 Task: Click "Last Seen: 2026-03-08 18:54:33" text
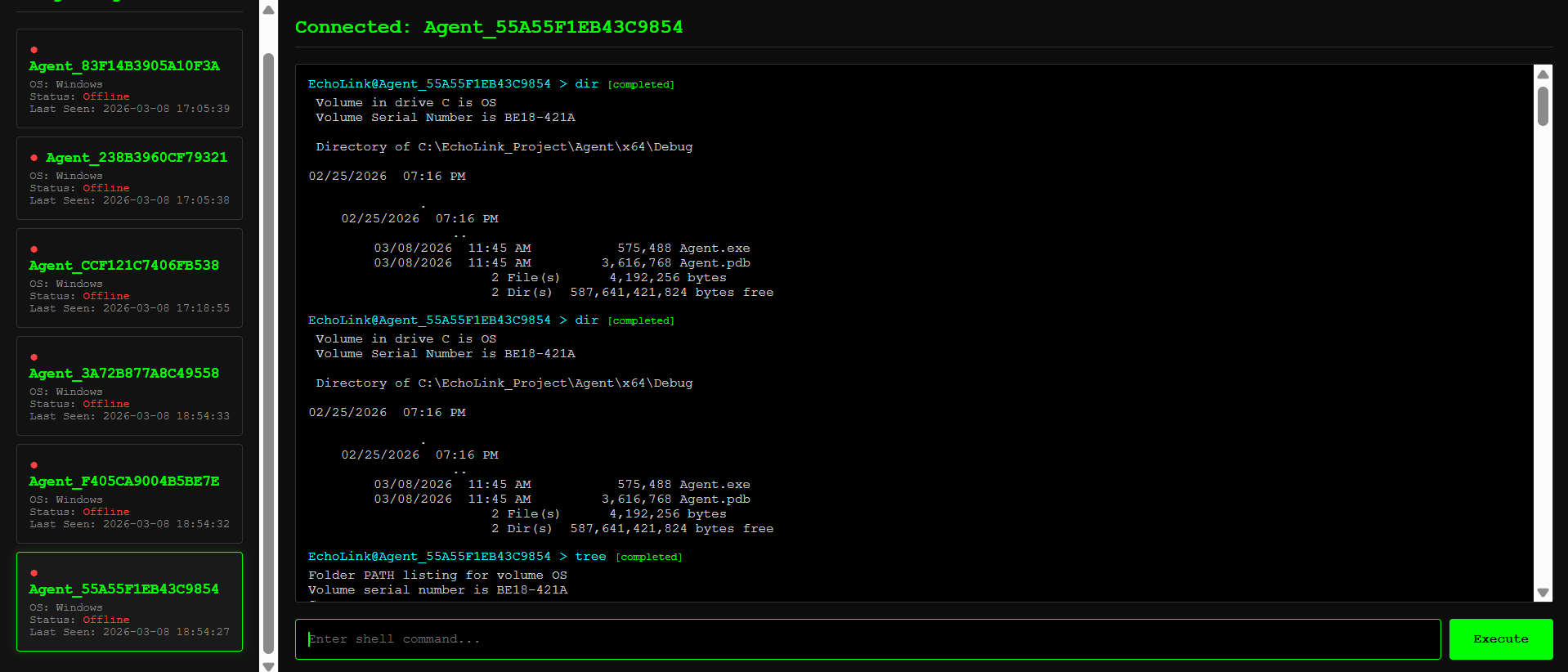[x=130, y=416]
